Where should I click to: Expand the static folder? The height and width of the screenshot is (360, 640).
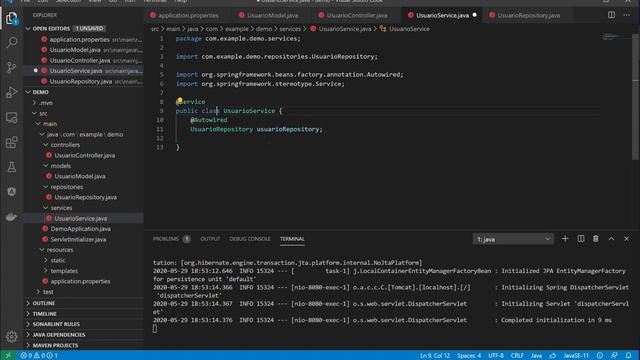(x=84, y=260)
